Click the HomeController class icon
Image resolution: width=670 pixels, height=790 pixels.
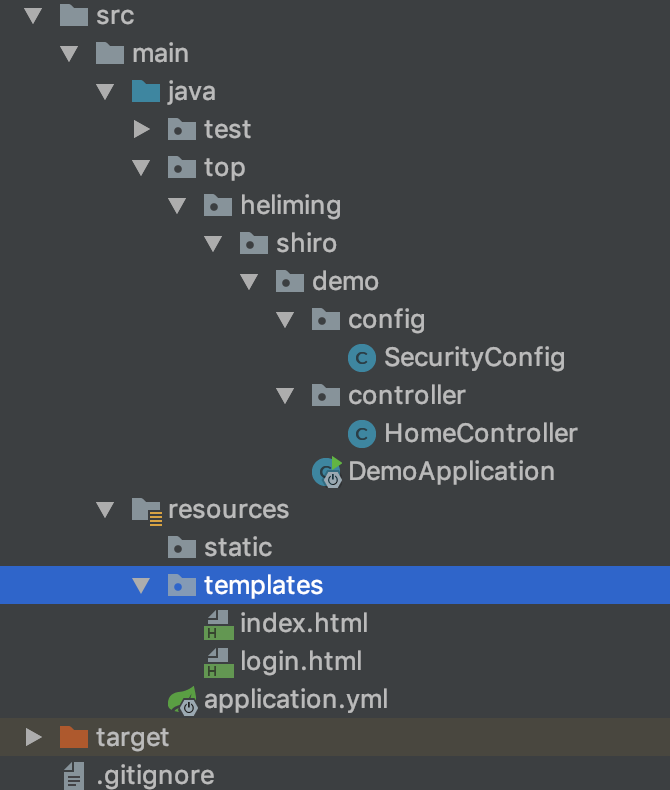coord(362,434)
